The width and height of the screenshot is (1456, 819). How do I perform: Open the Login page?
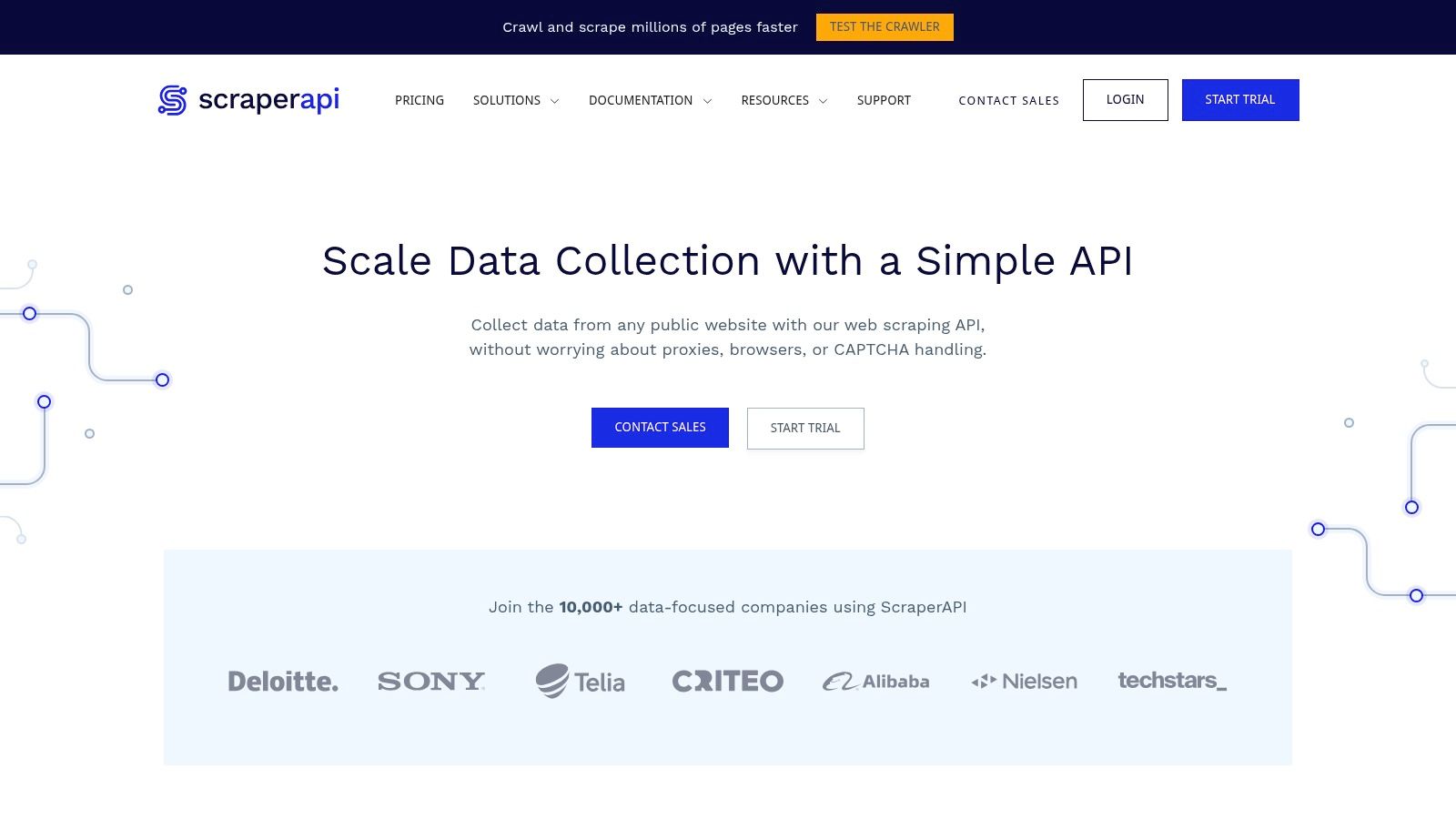pos(1125,99)
